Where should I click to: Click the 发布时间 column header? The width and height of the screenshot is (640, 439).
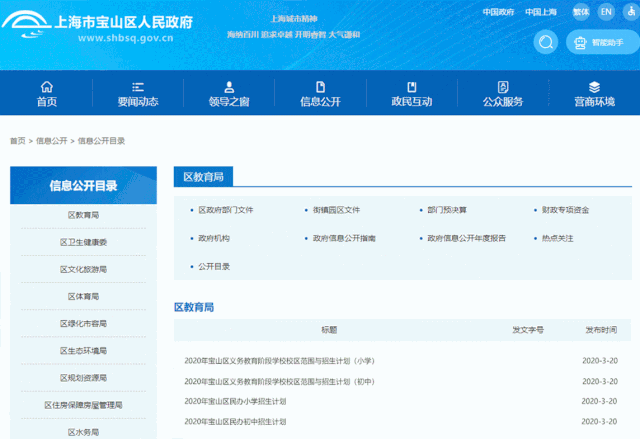point(601,330)
